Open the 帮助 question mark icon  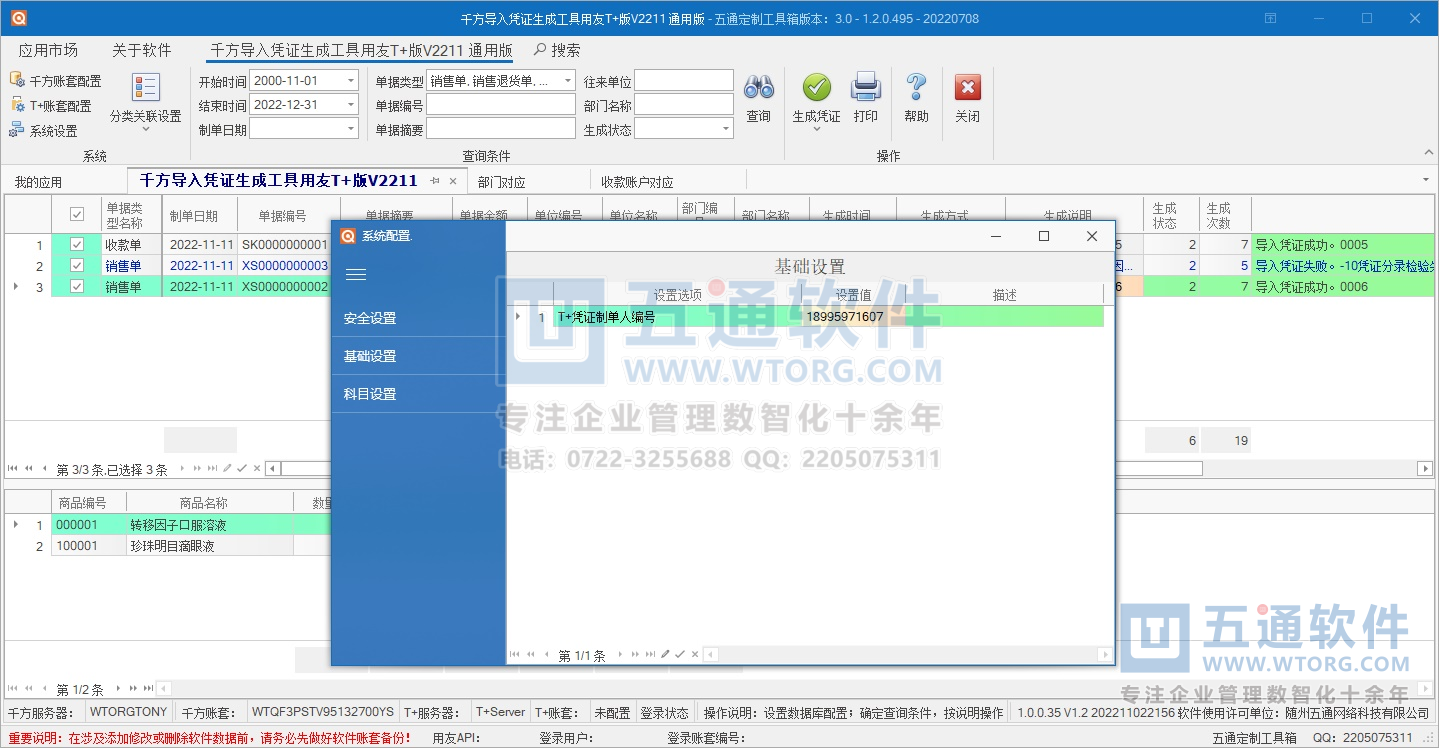pyautogui.click(x=916, y=89)
